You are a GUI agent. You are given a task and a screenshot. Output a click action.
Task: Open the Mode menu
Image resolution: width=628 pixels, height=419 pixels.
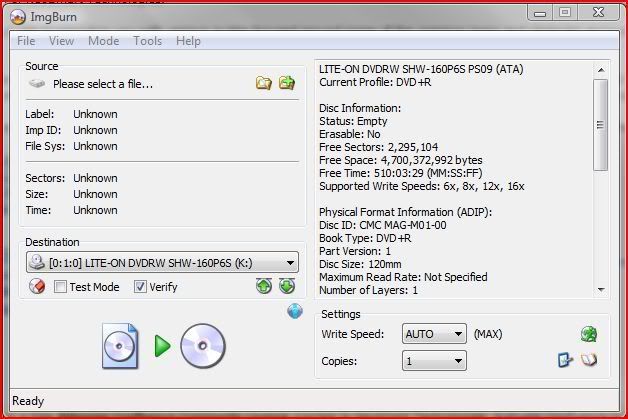104,41
